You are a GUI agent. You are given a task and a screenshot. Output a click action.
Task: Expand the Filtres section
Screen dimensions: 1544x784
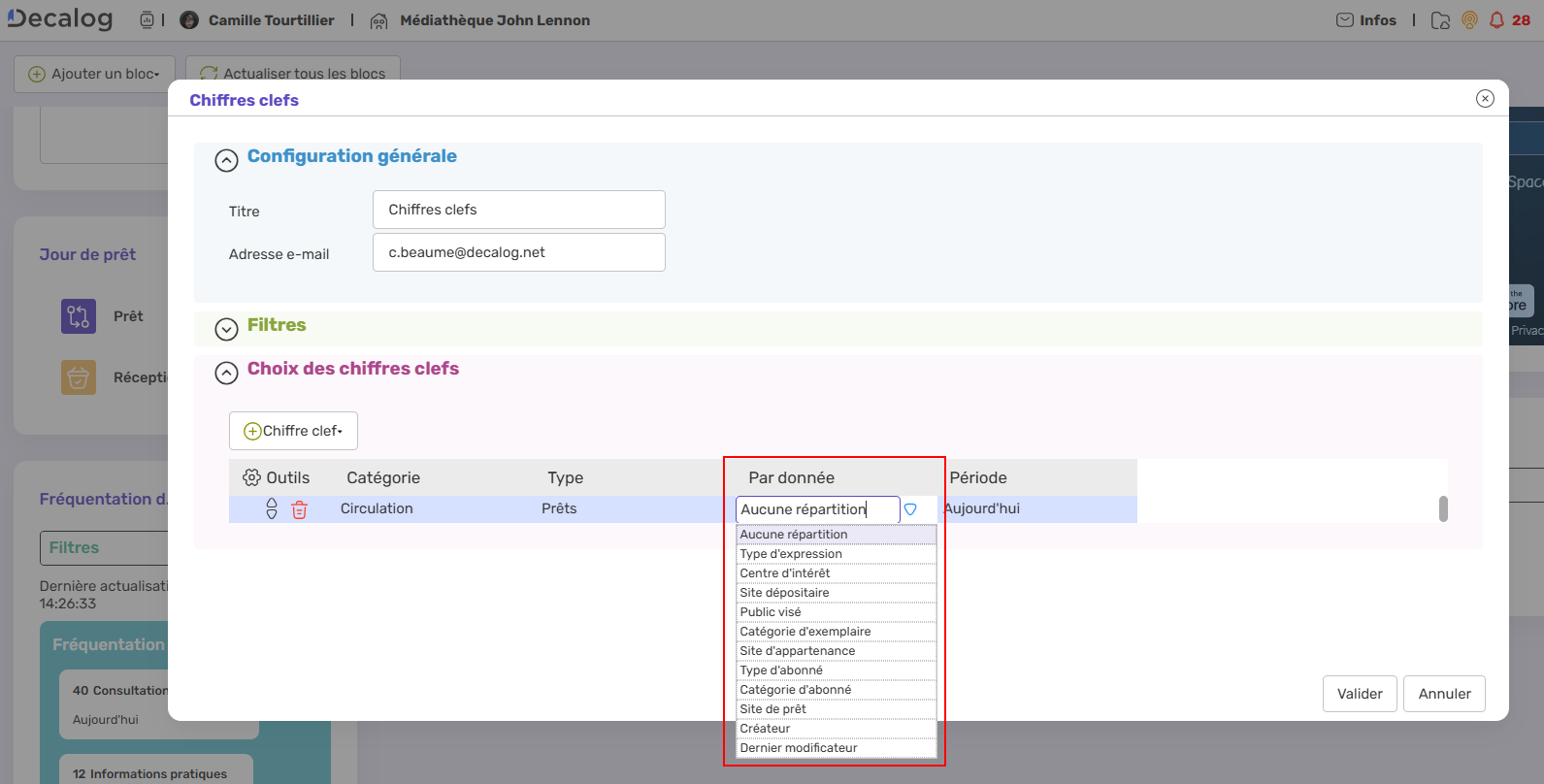tap(226, 330)
